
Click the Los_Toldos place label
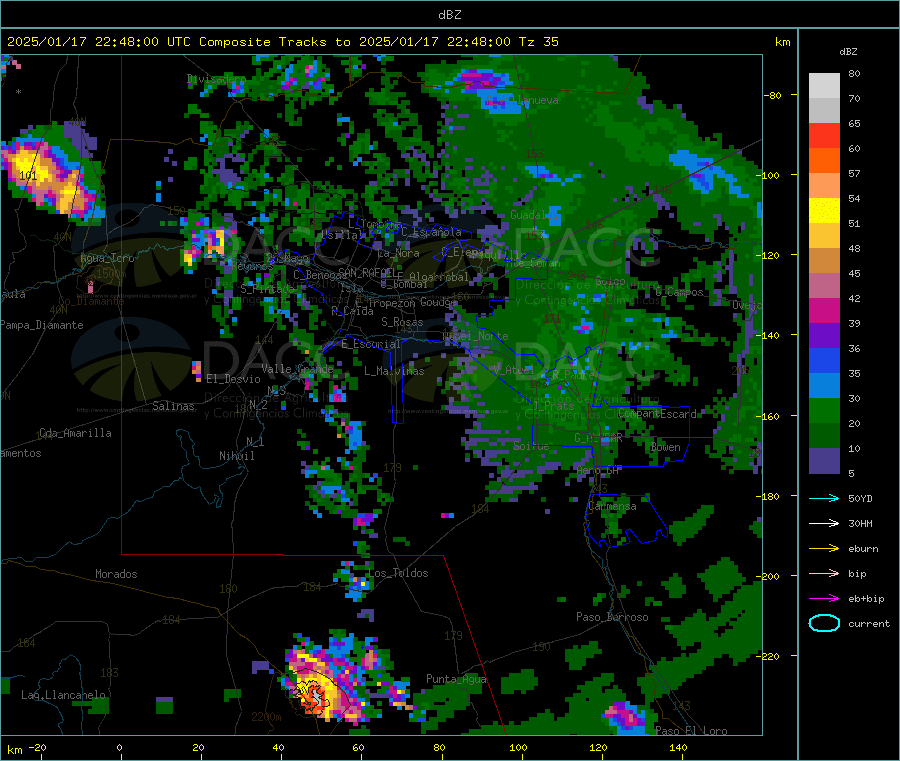pos(398,573)
